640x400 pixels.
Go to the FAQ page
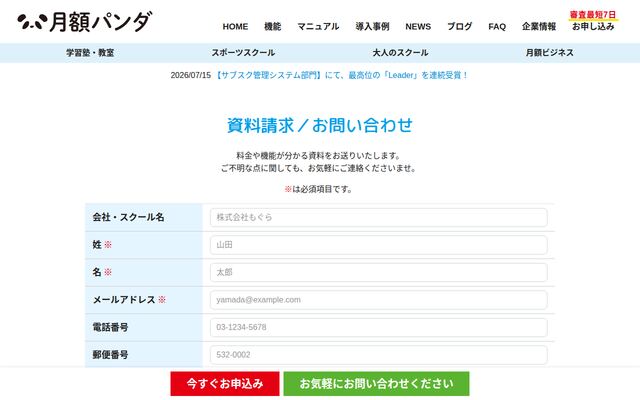[x=497, y=27]
